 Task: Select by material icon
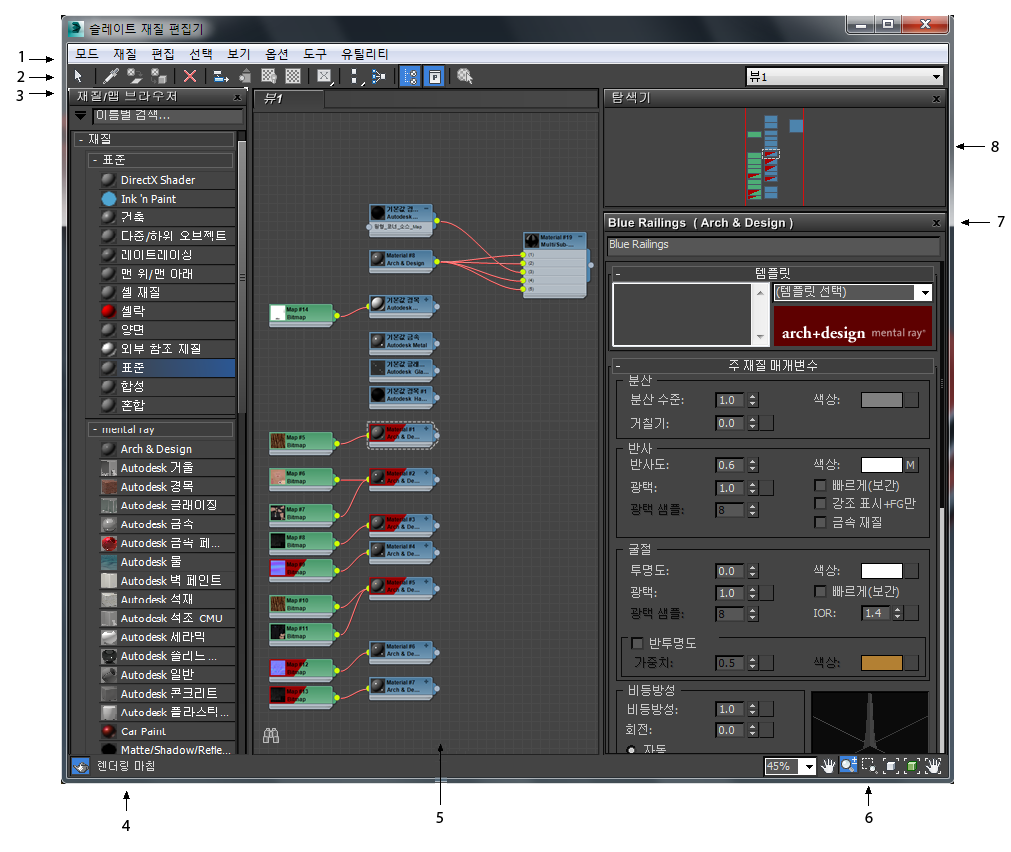(465, 76)
